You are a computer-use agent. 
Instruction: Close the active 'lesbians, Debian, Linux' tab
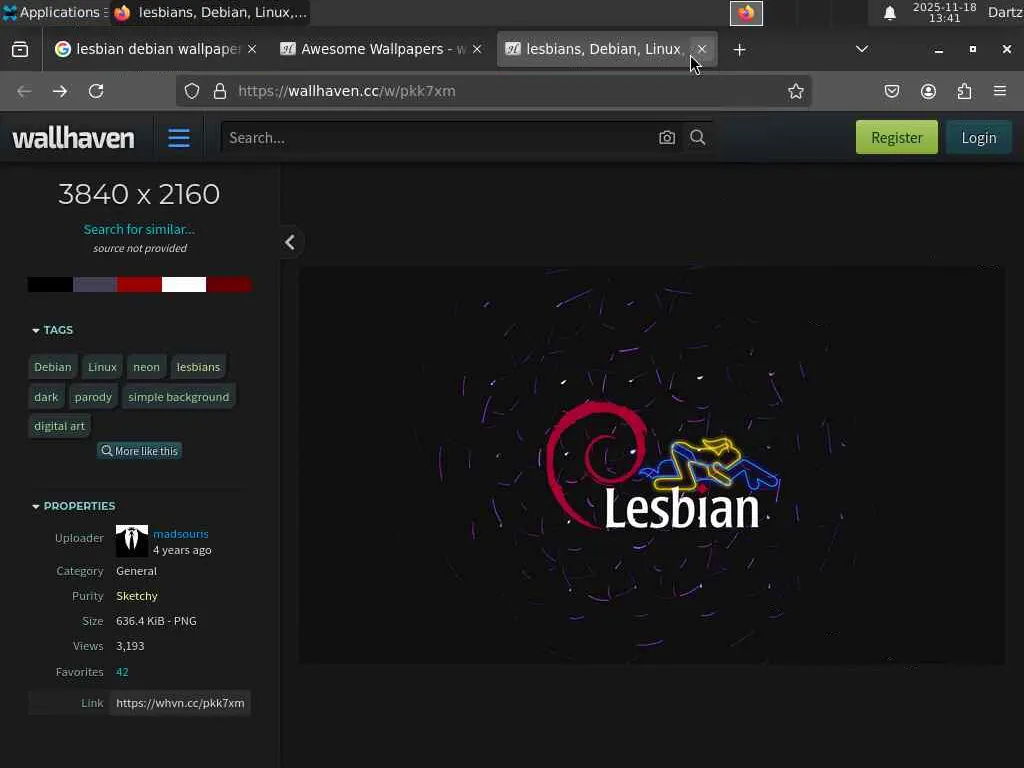coord(702,49)
